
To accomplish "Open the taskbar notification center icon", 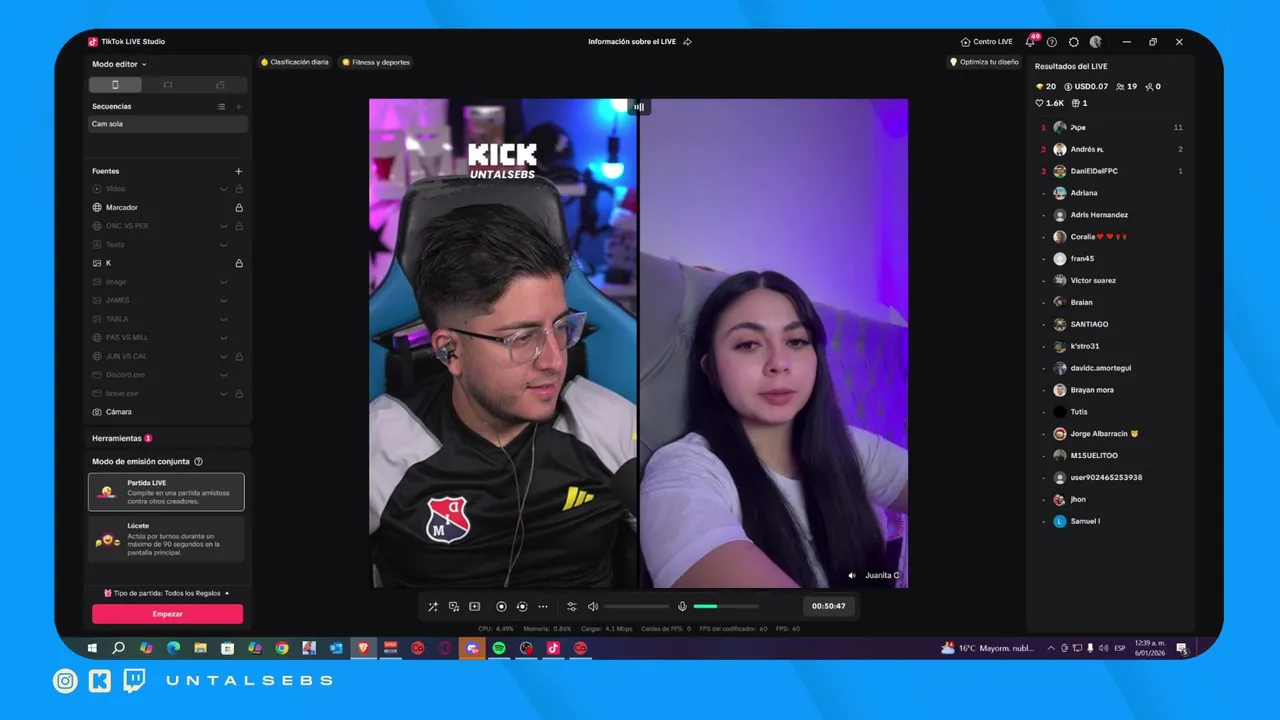I will (x=1182, y=648).
